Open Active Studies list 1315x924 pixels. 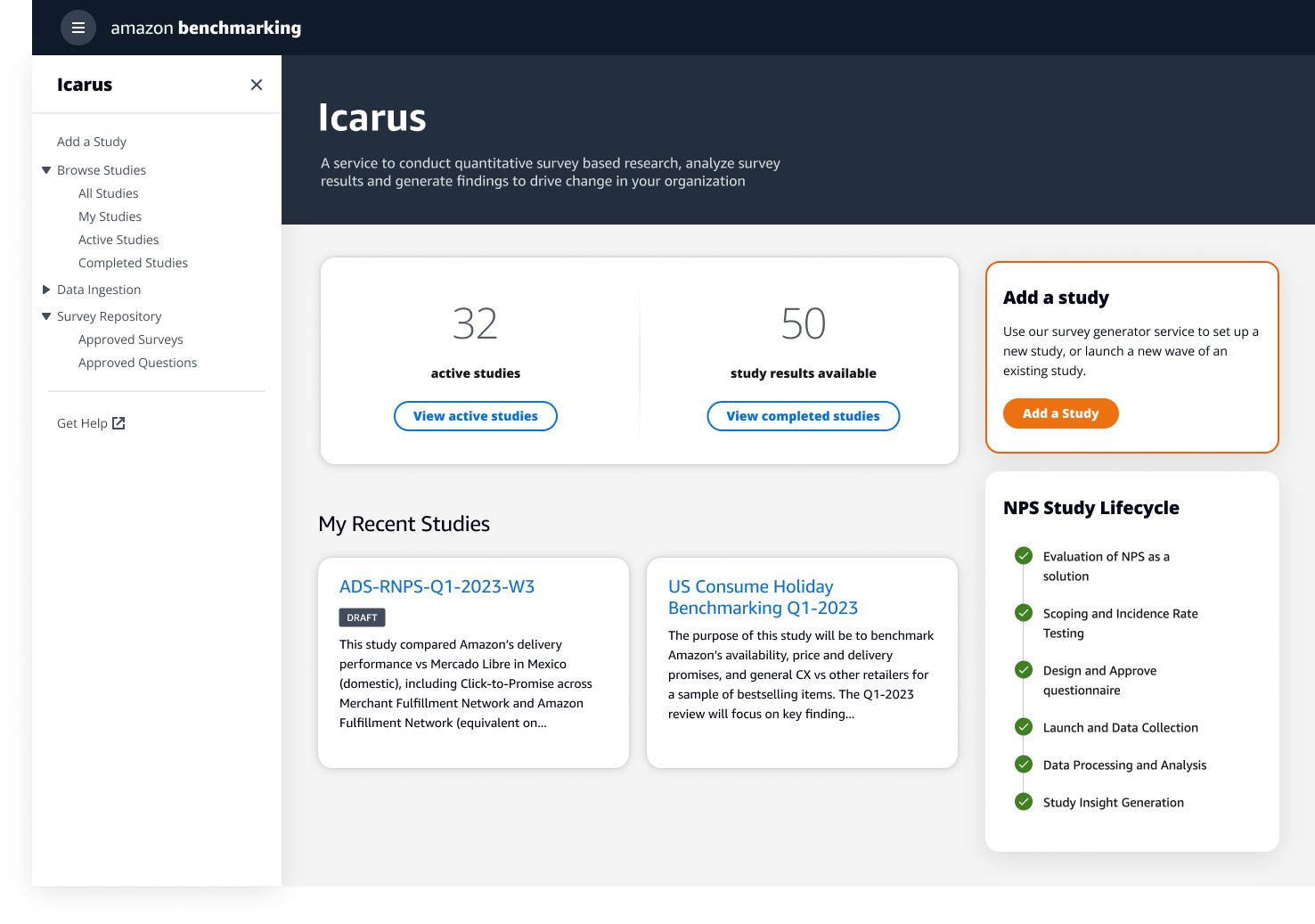coord(118,240)
